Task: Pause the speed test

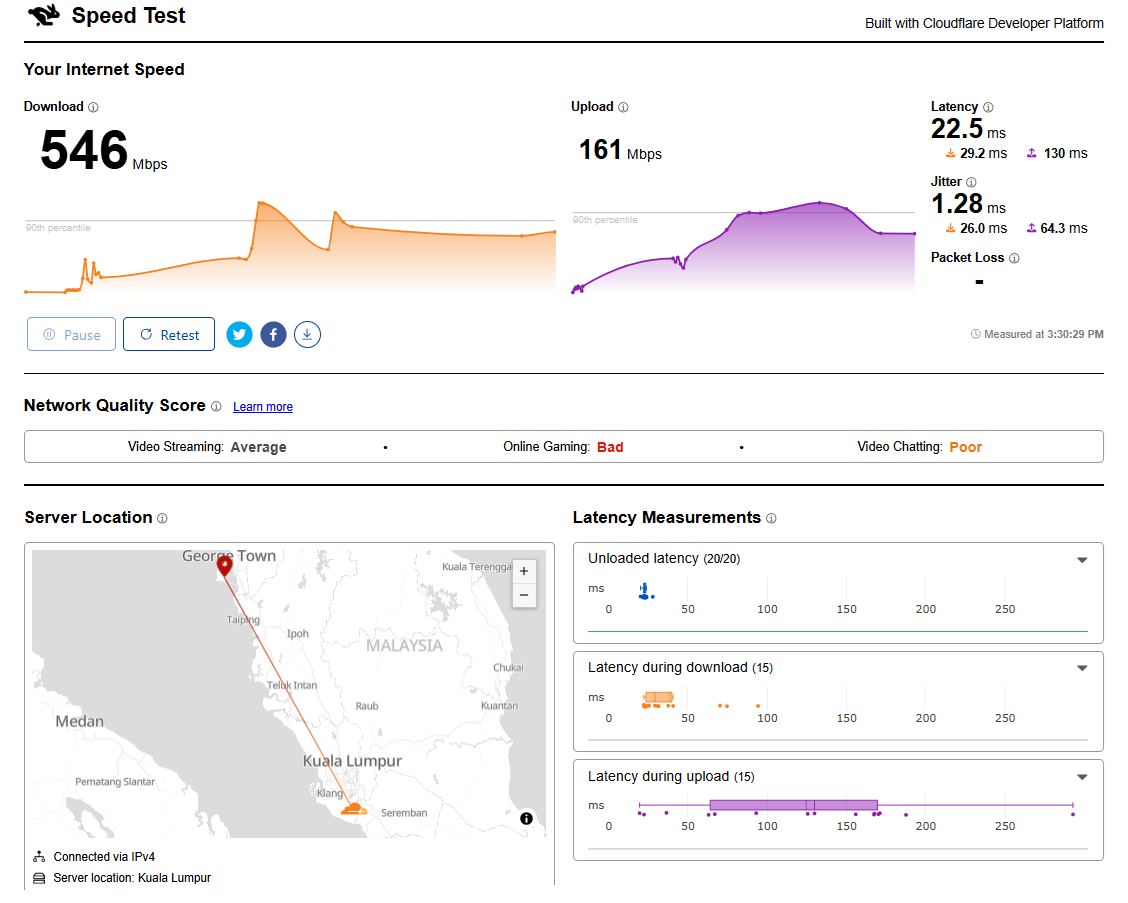Action: click(71, 335)
